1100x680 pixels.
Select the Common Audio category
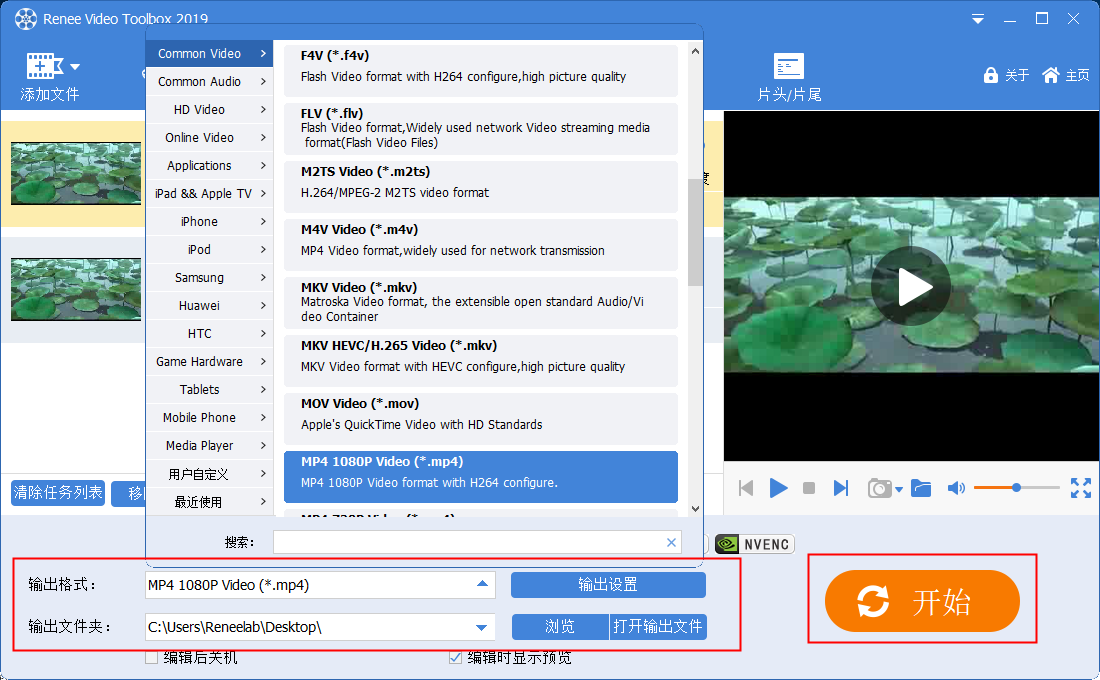pyautogui.click(x=210, y=81)
